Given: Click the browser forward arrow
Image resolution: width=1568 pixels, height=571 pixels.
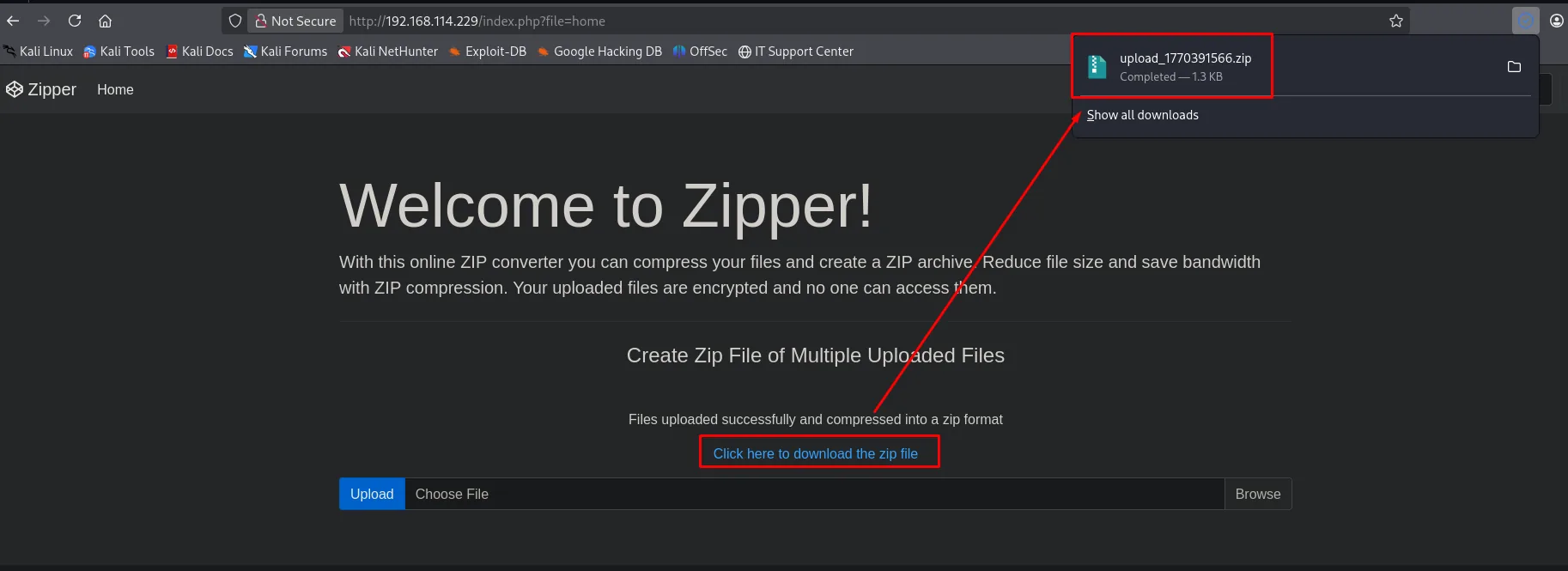Looking at the screenshot, I should [44, 21].
